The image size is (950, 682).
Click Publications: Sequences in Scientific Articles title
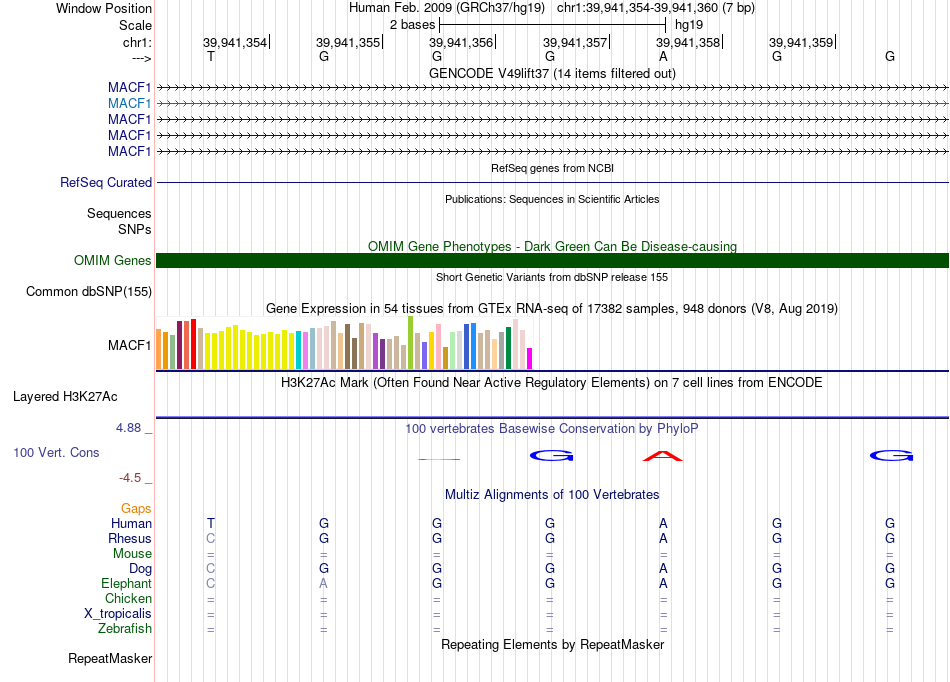[x=552, y=199]
